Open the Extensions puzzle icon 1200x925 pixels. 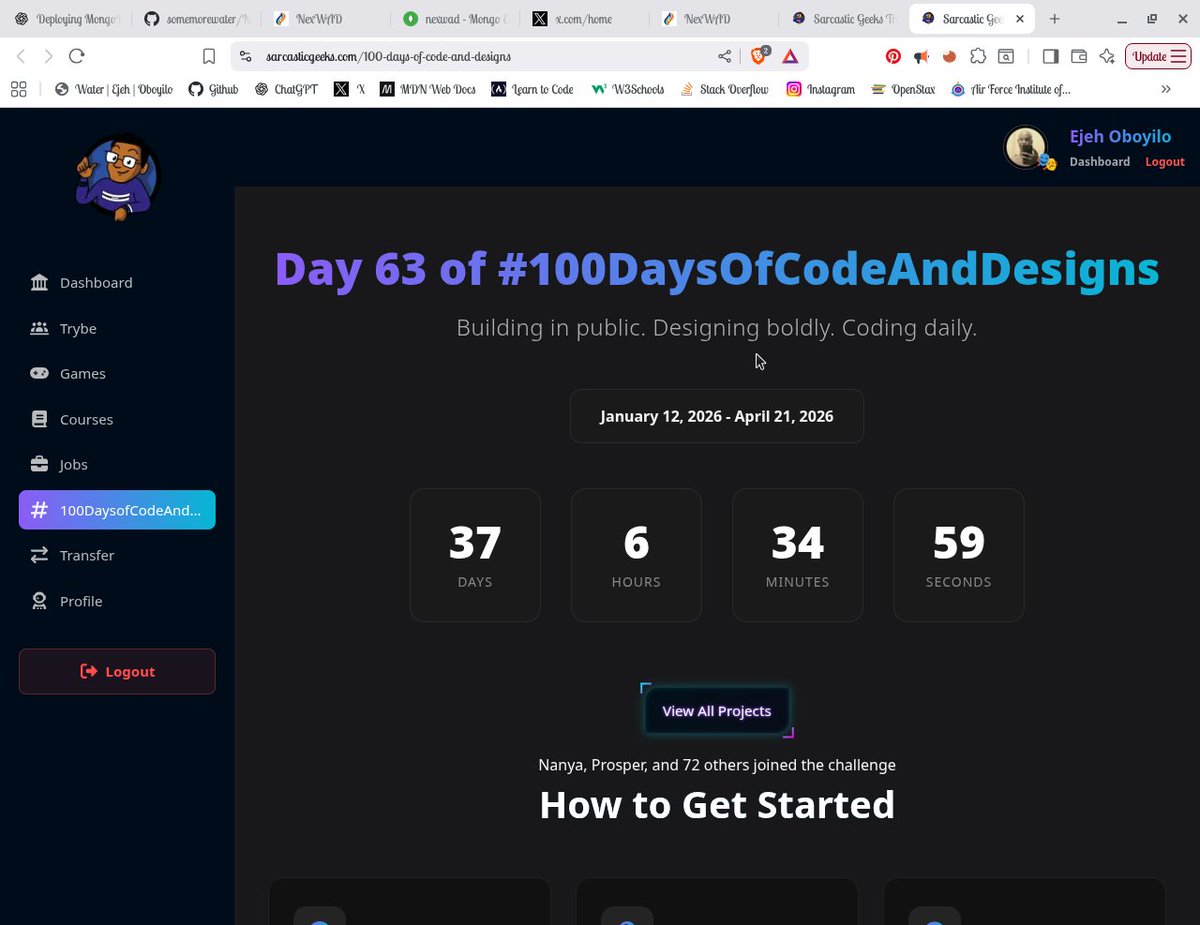[978, 57]
